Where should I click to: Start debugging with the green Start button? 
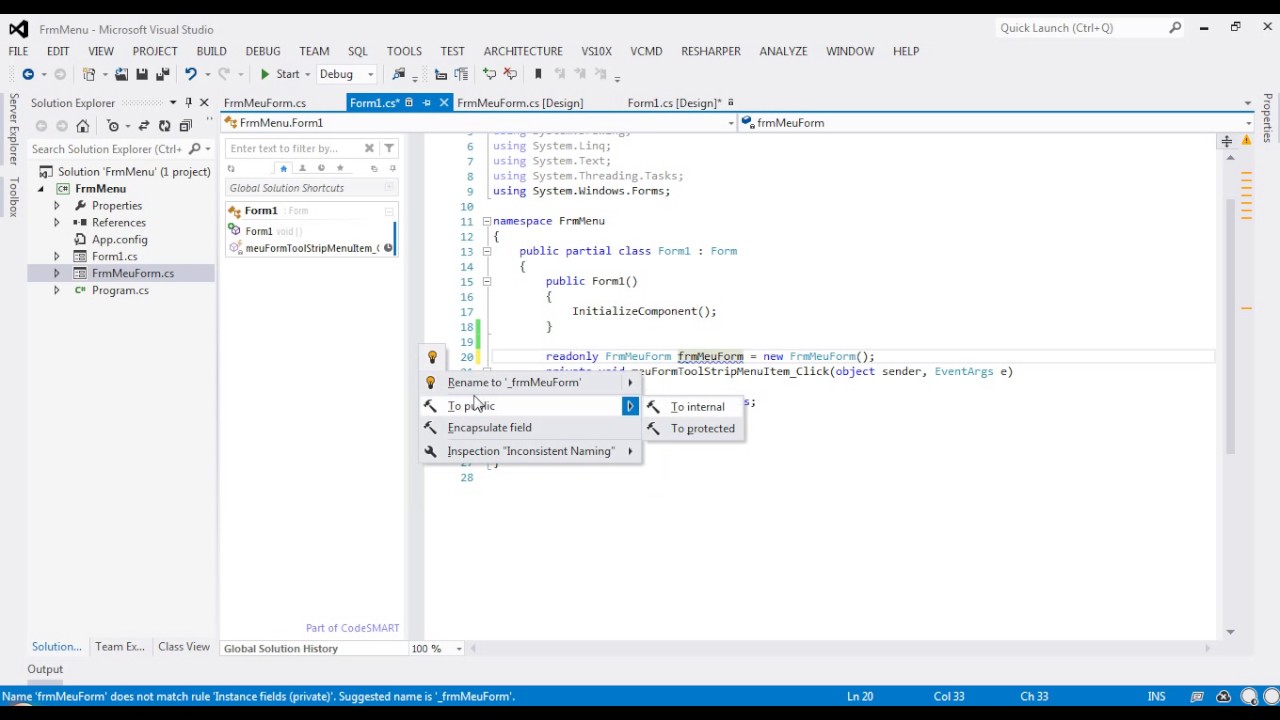tap(280, 74)
